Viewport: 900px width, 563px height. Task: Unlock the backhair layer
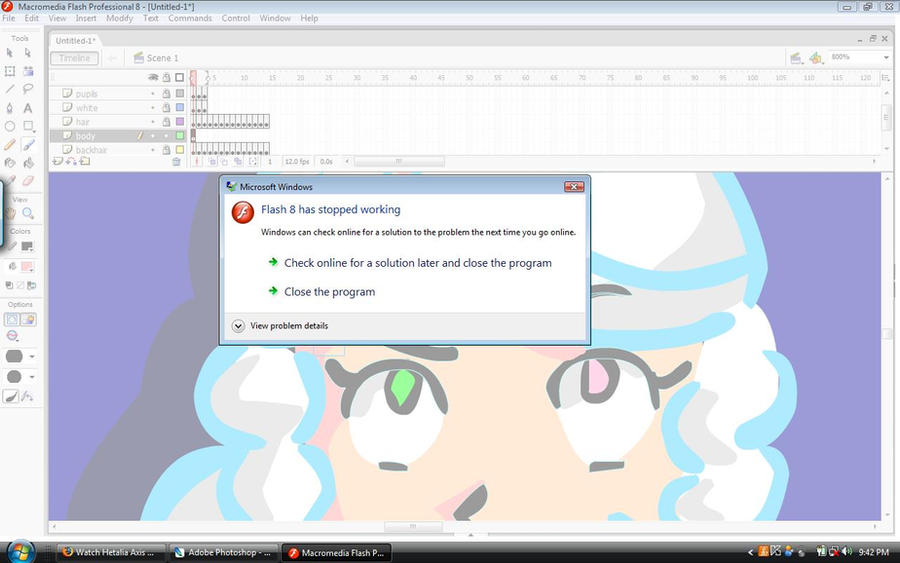click(x=166, y=150)
